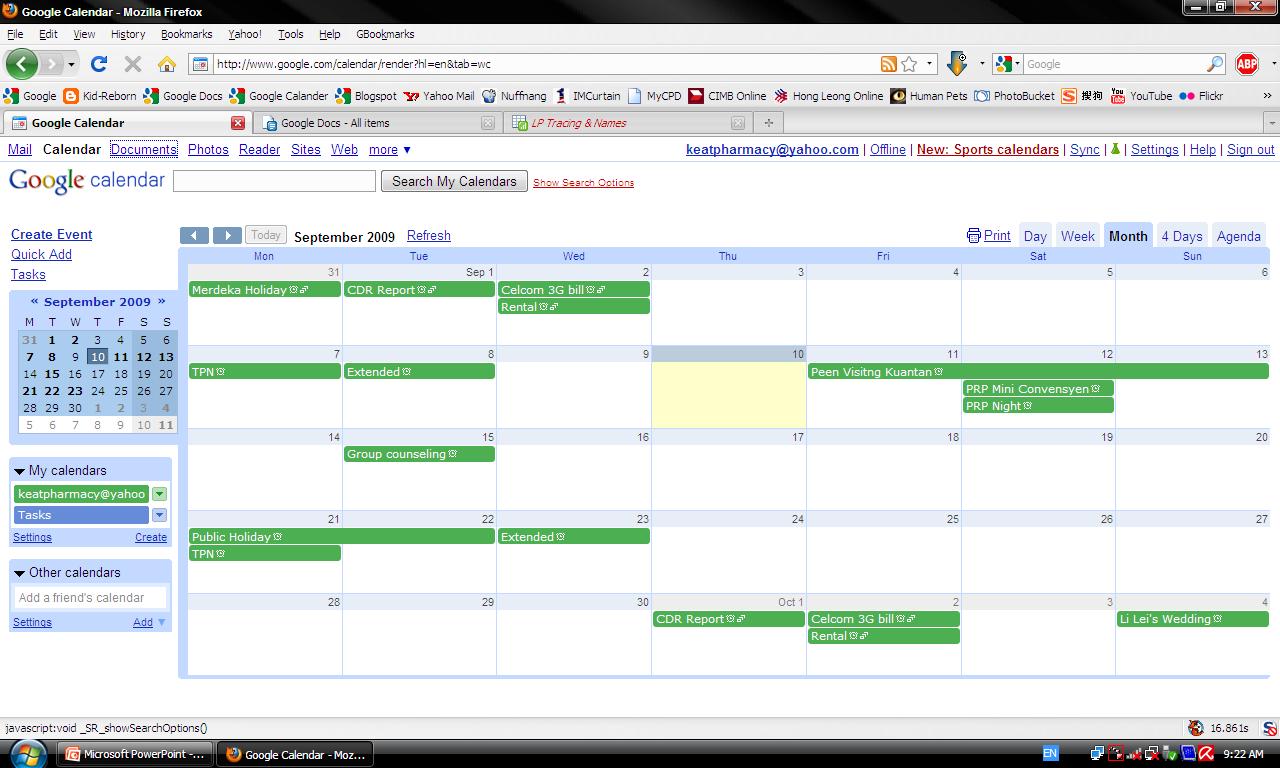
Task: Switch to the Google Docs - All items tab
Action: (377, 123)
